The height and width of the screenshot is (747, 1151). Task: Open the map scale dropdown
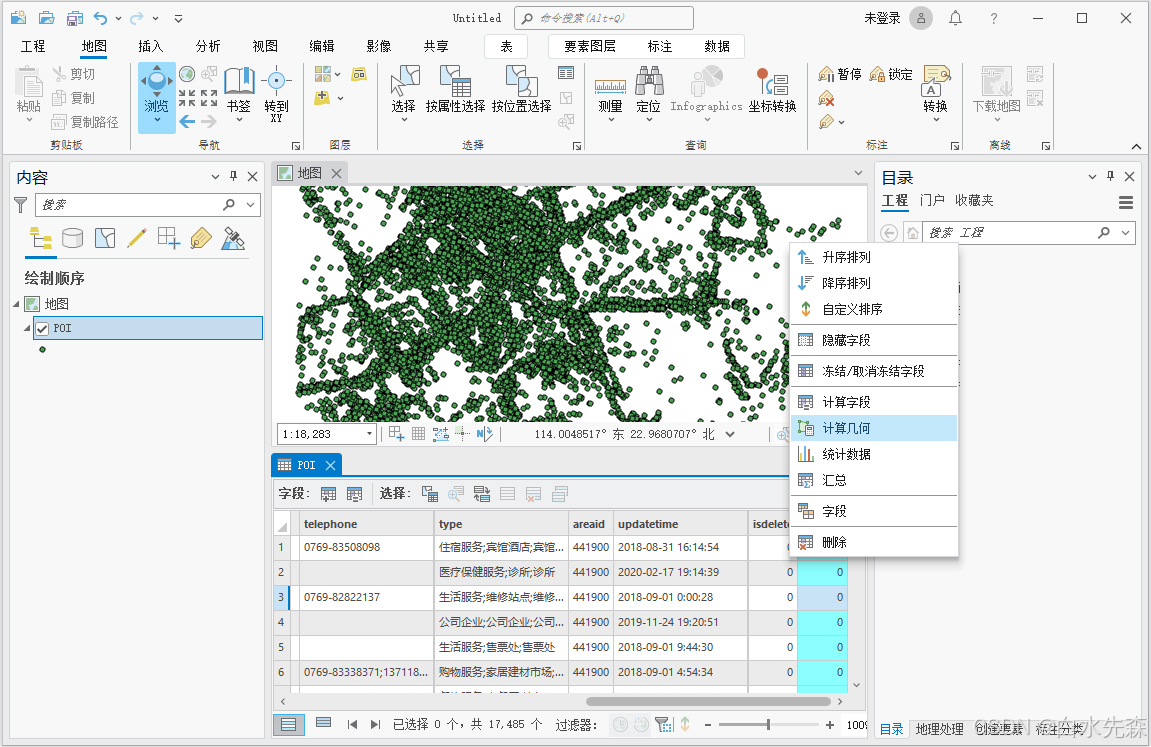pyautogui.click(x=369, y=434)
